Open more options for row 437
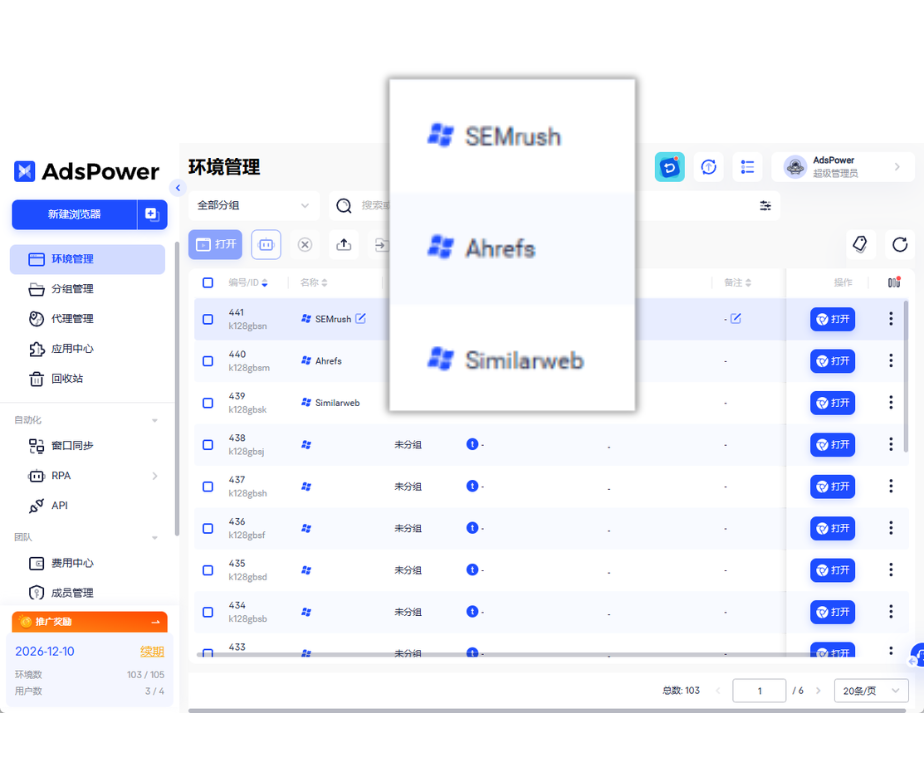The width and height of the screenshot is (924, 778). point(890,486)
